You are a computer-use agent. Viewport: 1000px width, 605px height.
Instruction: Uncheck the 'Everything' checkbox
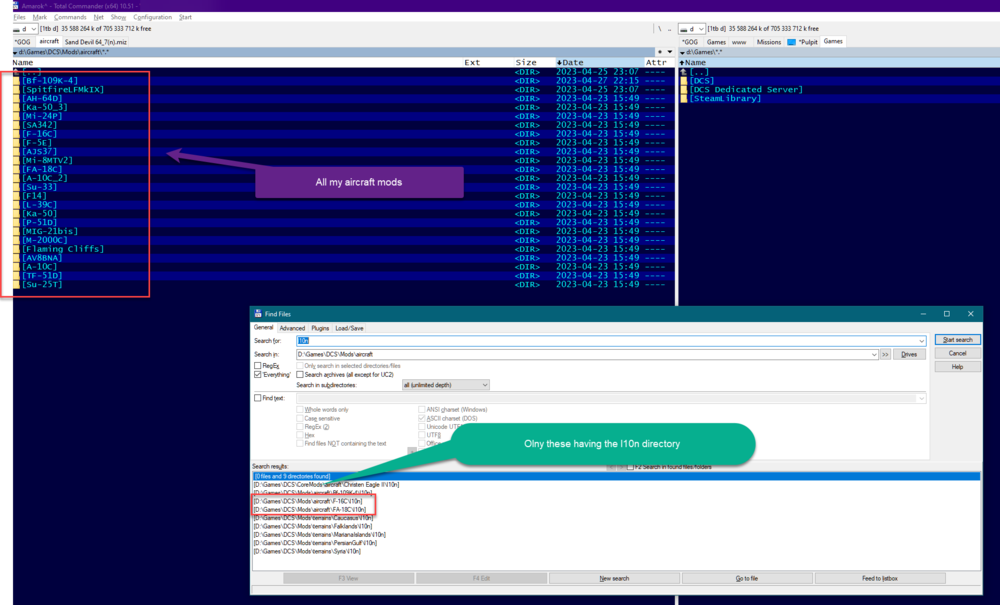point(258,375)
